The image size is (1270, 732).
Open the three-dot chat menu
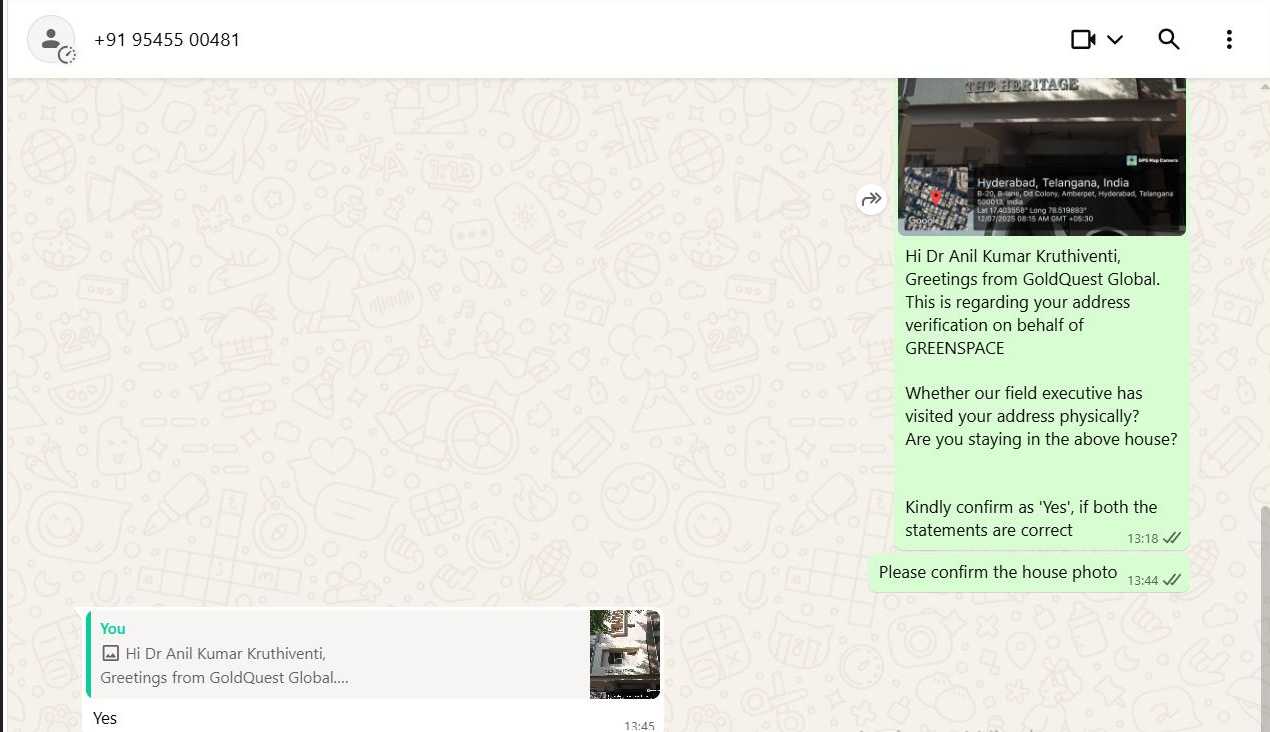pos(1229,39)
